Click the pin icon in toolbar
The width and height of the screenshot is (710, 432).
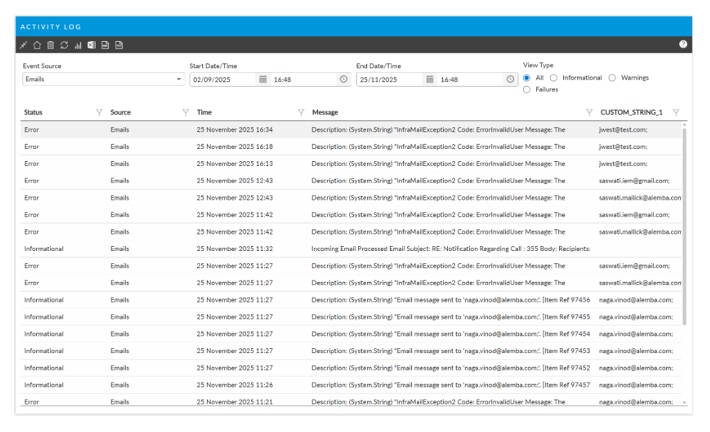25,46
